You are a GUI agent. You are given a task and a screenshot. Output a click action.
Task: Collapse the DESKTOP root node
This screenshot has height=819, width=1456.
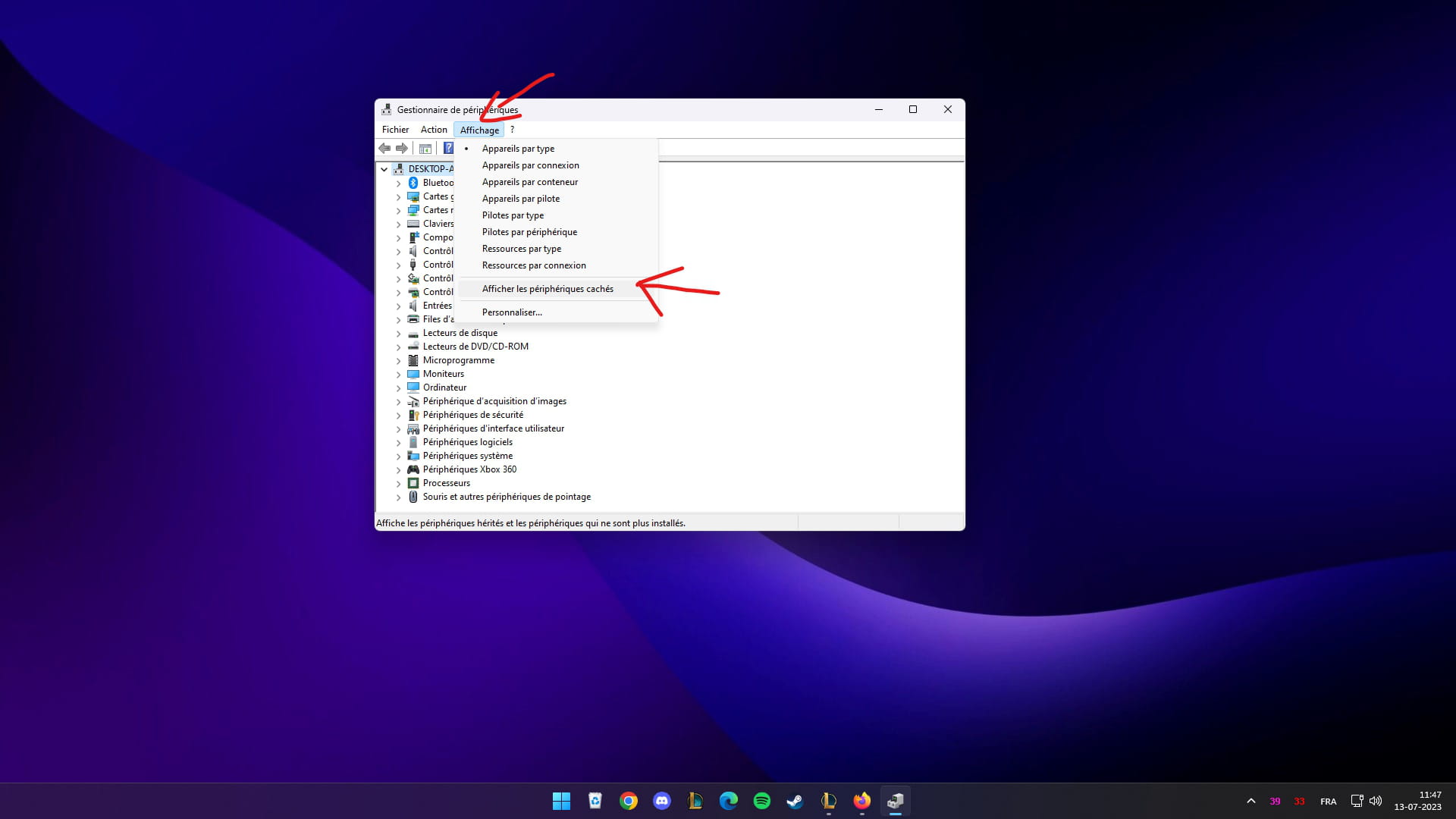point(384,169)
